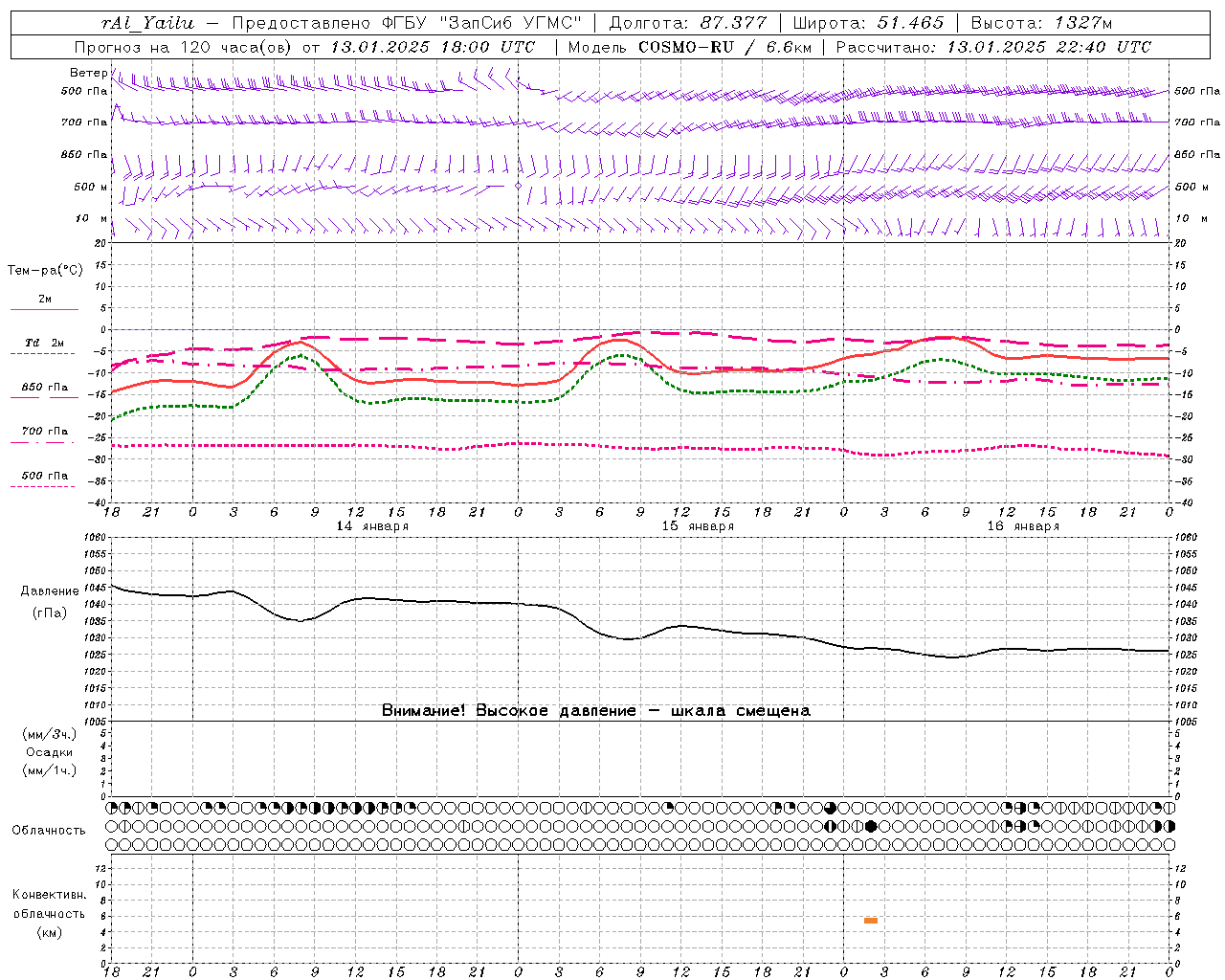This screenshot has height=980, width=1225.
Task: Click the latitude value 'Широта: 51.465'
Action: pyautogui.click(x=868, y=23)
